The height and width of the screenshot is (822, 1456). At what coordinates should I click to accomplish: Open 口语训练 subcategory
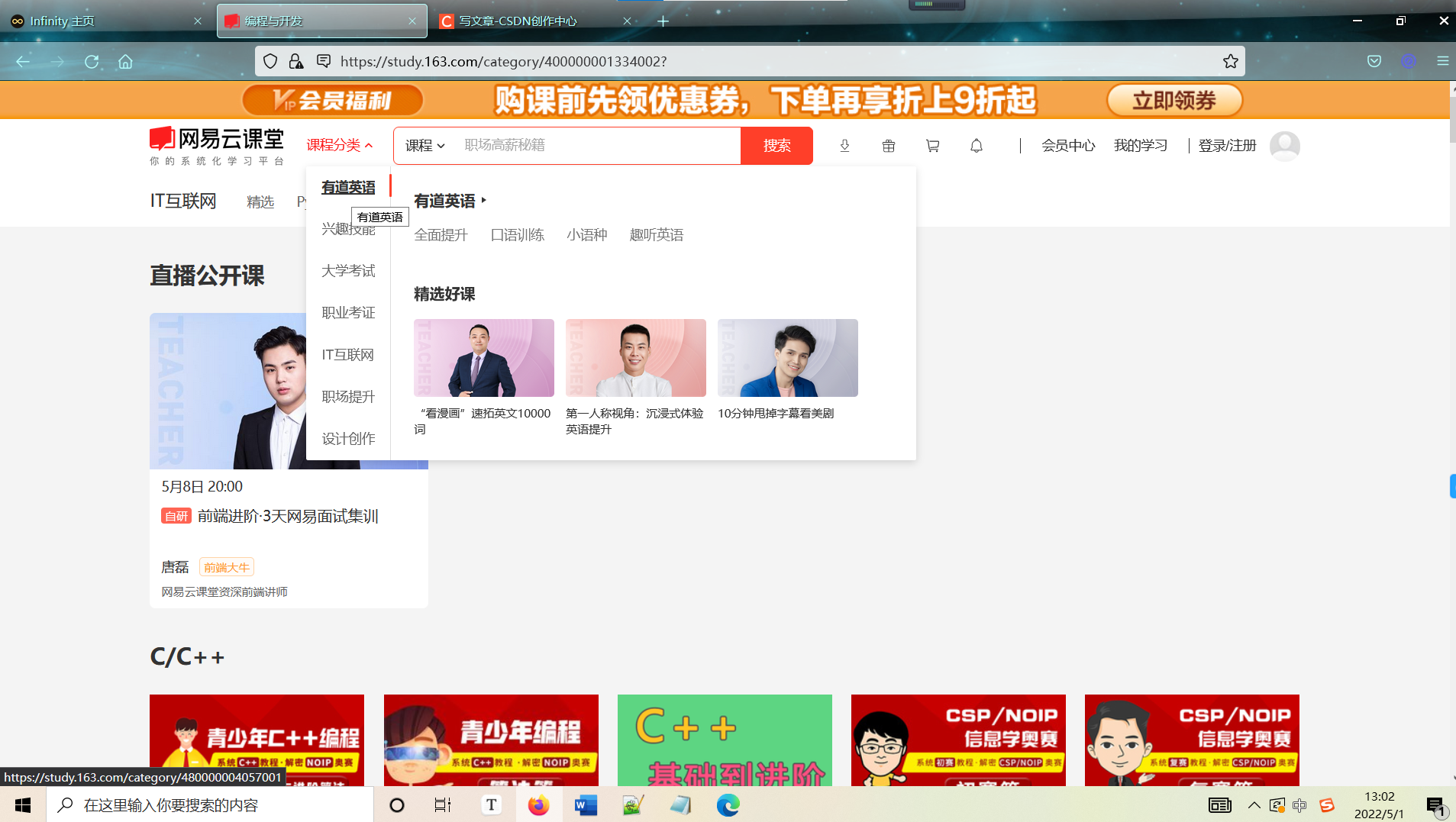(x=518, y=235)
